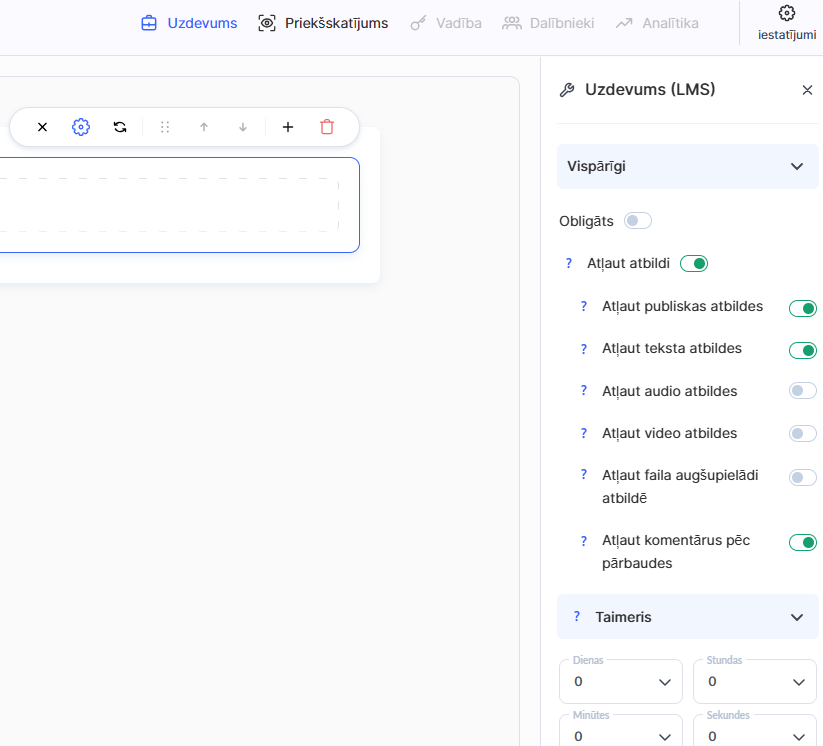Collapse the Vispārīgi section
The height and width of the screenshot is (746, 823).
click(796, 167)
